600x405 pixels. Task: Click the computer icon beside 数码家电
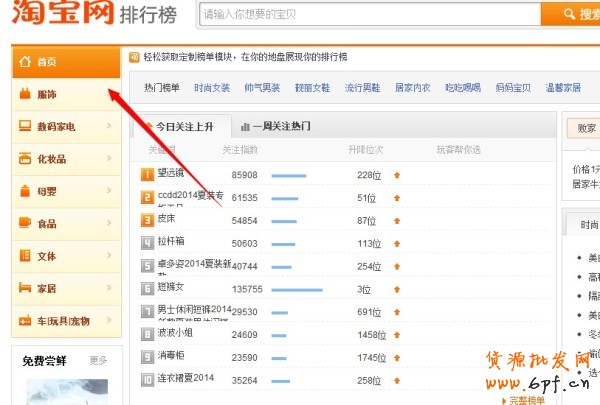coord(25,127)
